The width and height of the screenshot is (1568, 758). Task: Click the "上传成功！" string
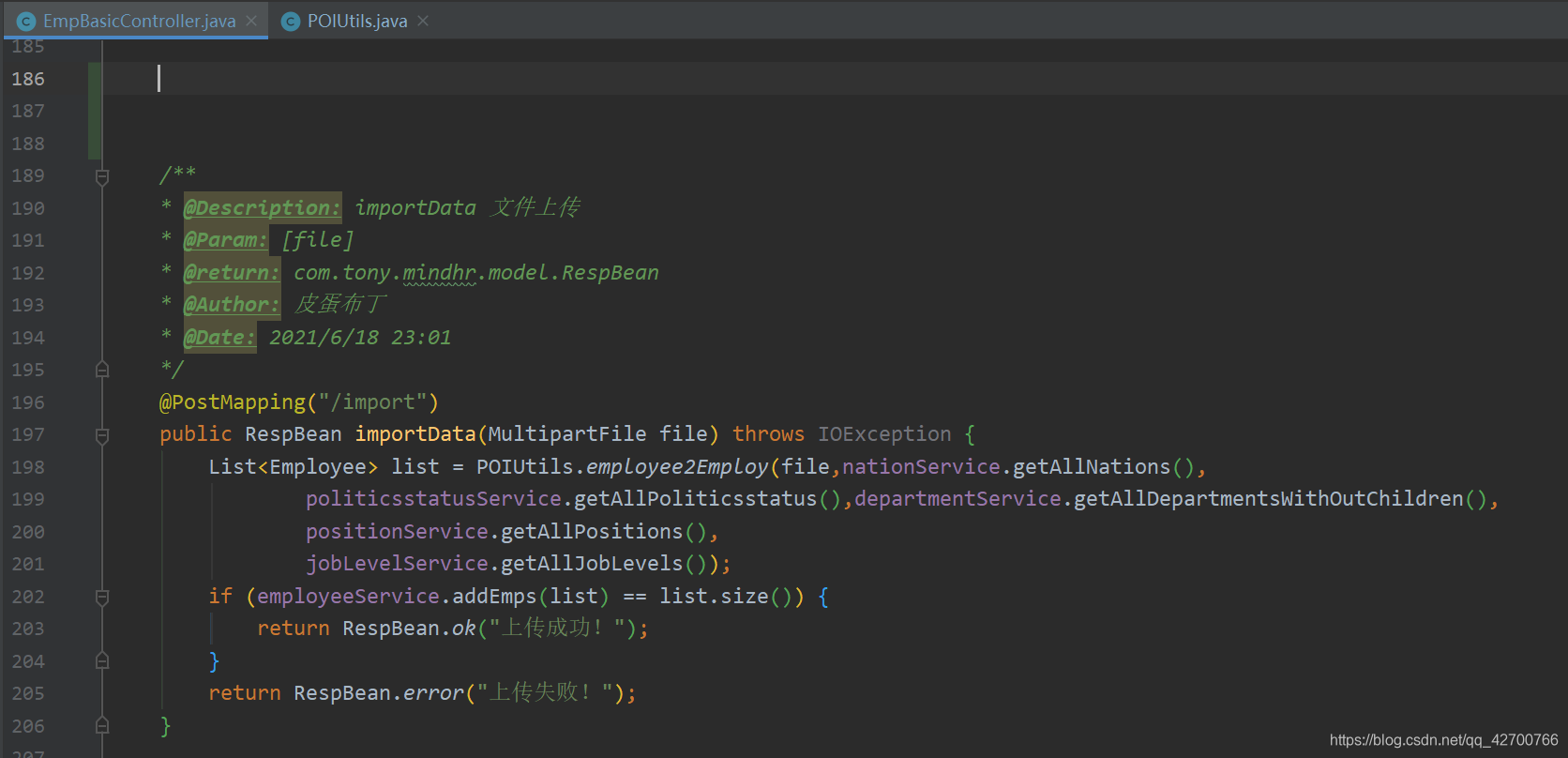[556, 629]
